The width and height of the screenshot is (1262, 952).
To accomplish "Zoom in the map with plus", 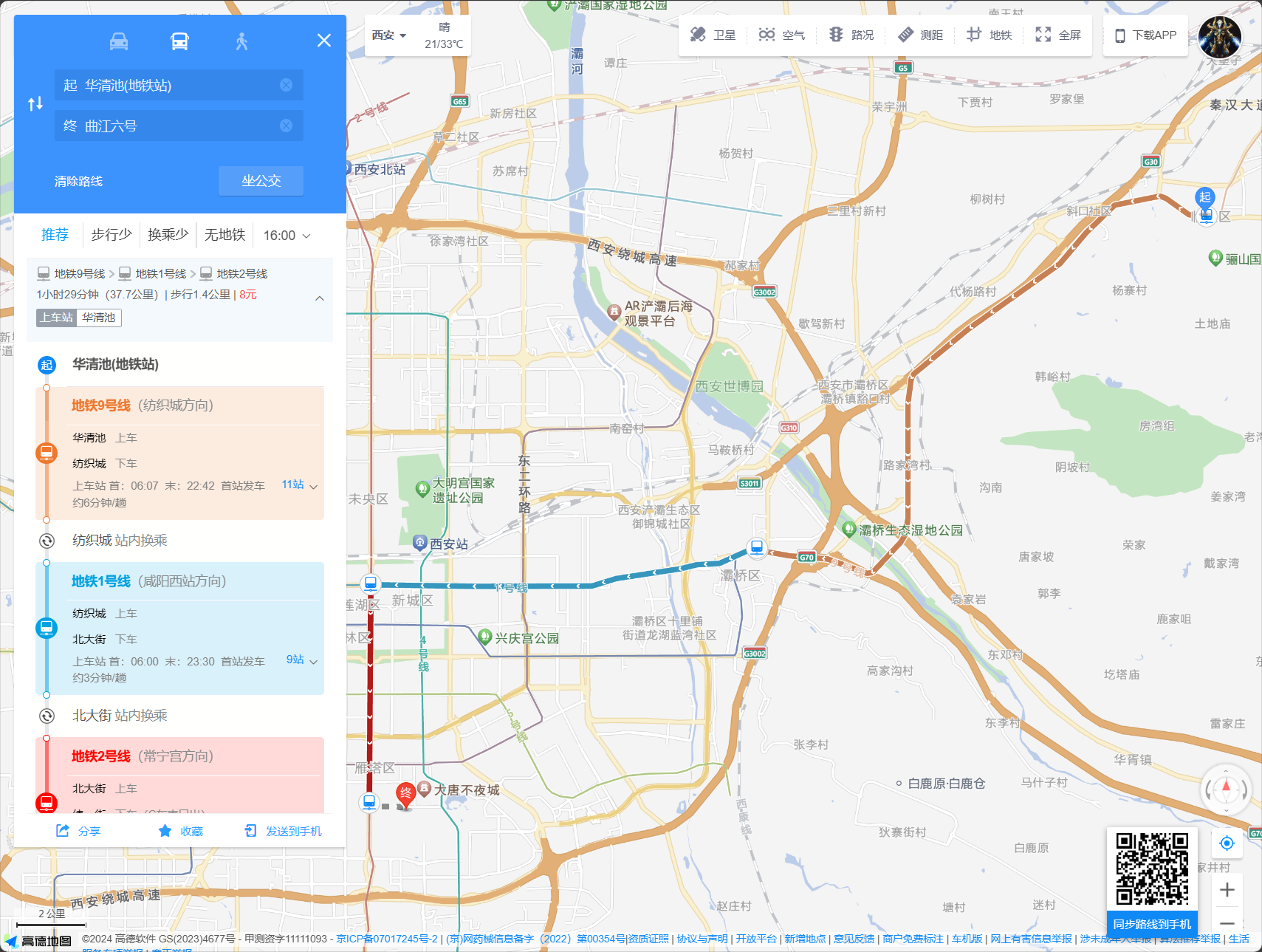I will click(x=1227, y=890).
